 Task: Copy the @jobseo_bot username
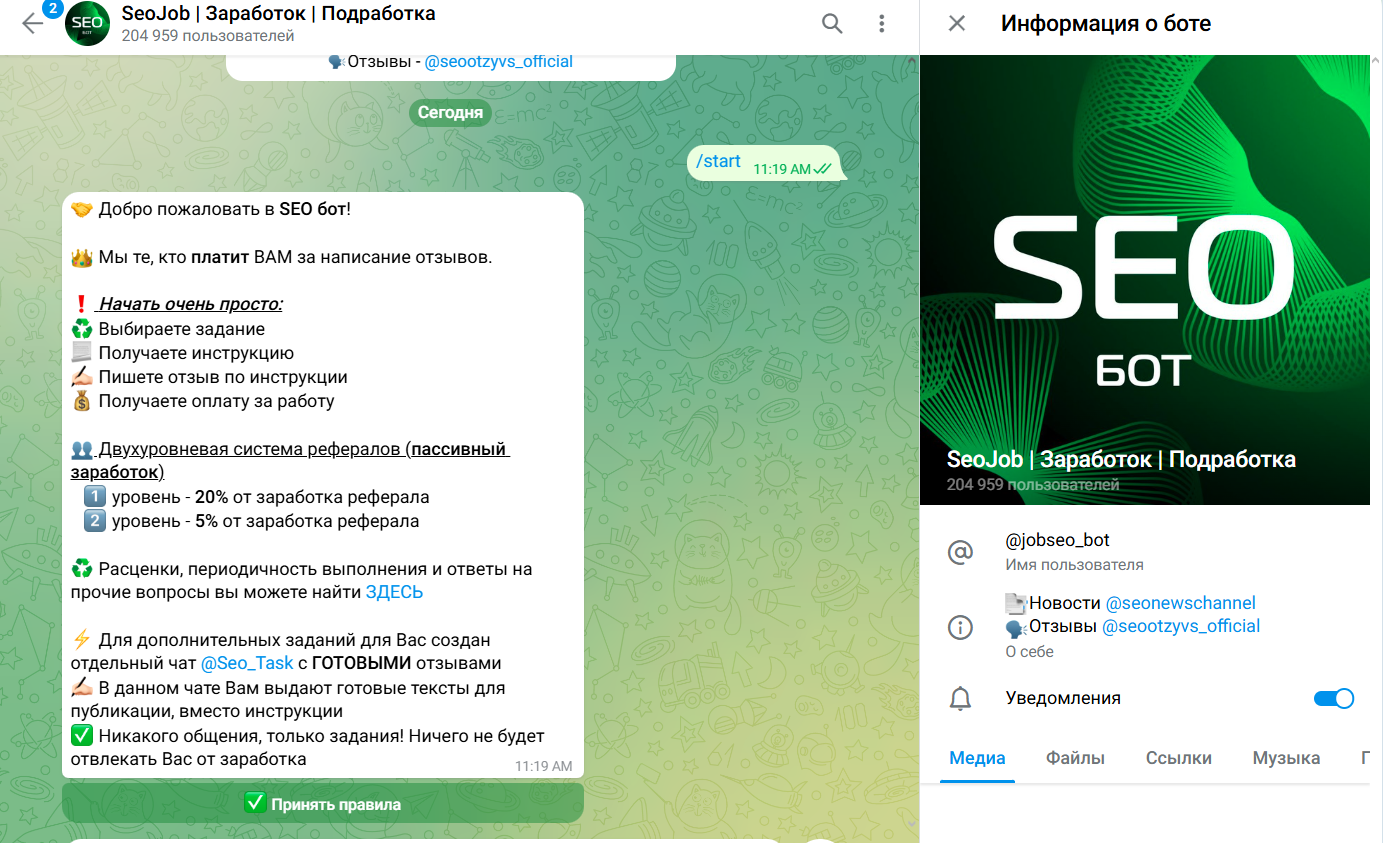pyautogui.click(x=1057, y=540)
